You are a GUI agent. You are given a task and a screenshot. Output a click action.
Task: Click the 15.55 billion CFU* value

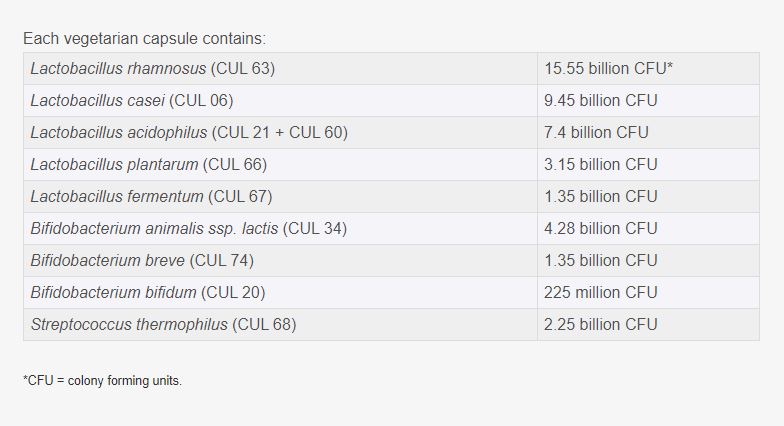(608, 69)
